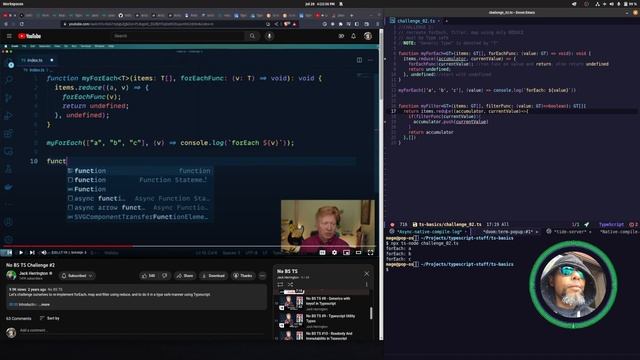Open the YouTube Create video icon
The height and width of the screenshot is (360, 640).
click(x=341, y=36)
